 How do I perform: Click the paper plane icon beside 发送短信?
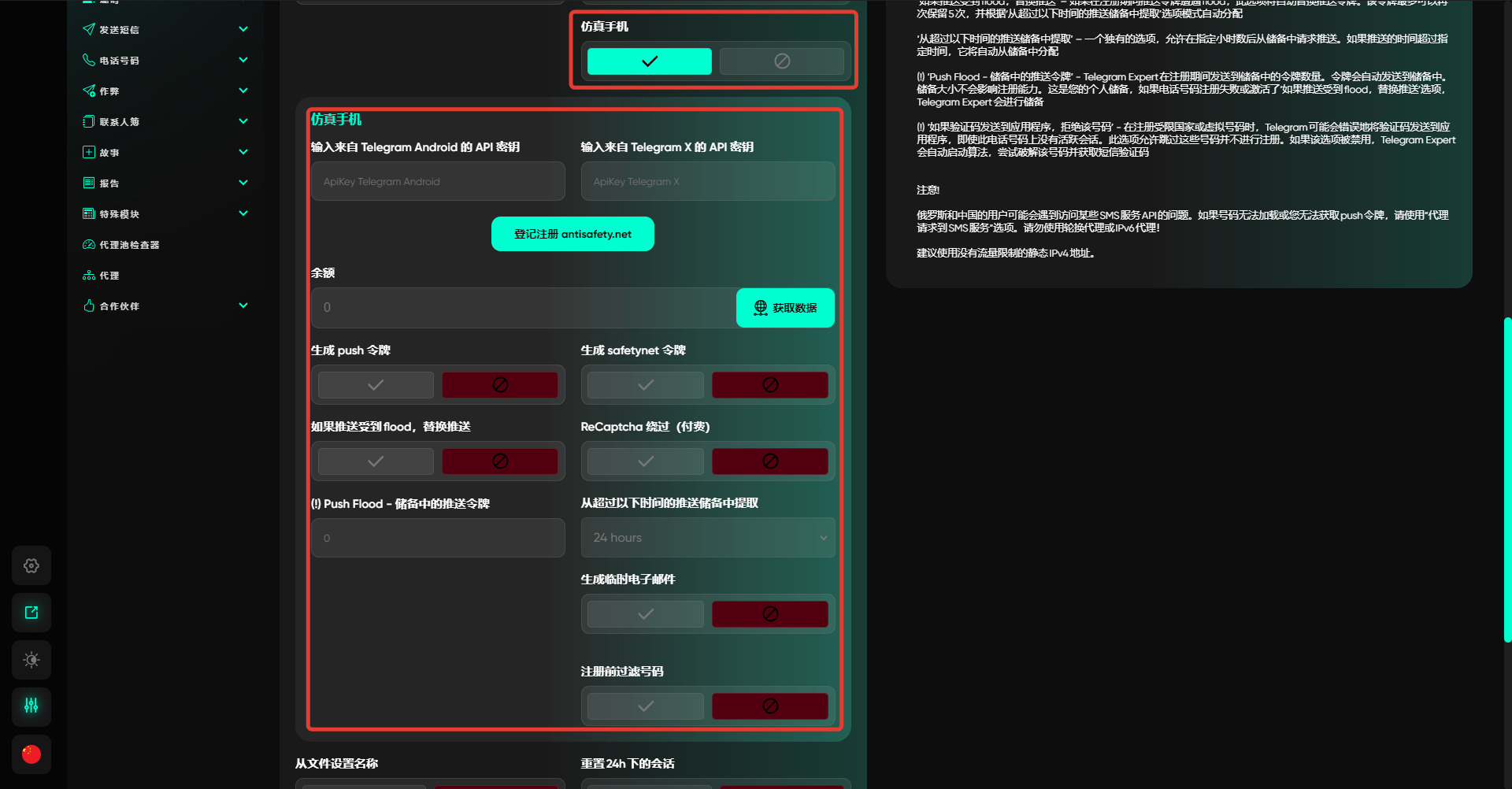click(89, 30)
